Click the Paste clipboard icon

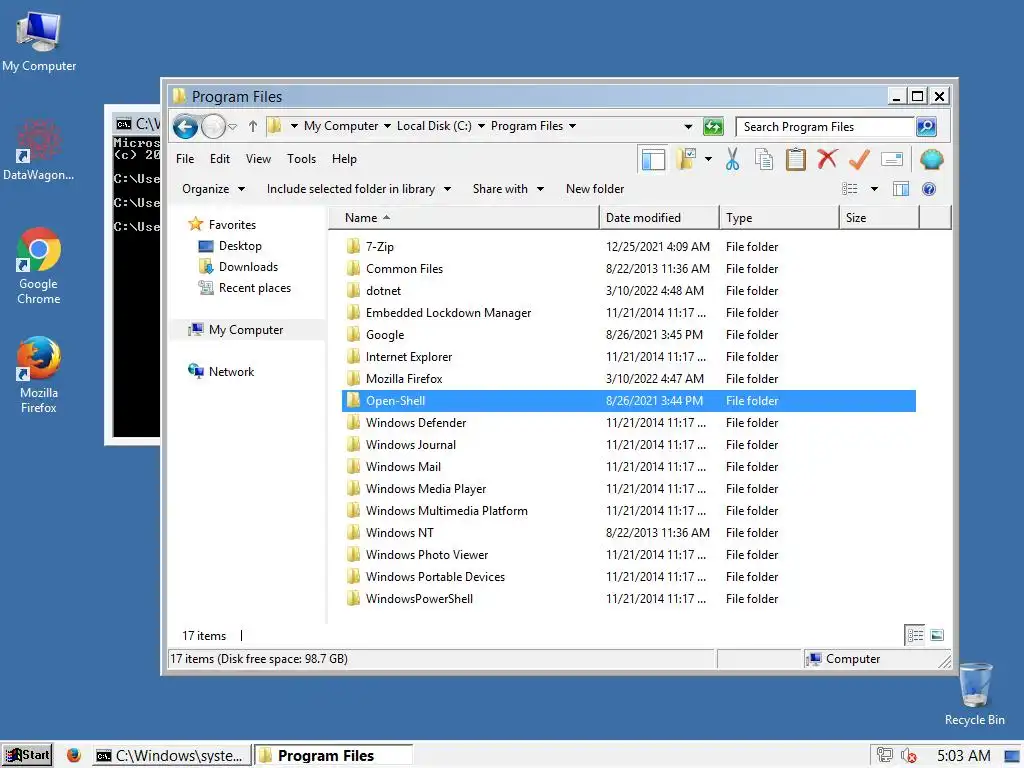click(x=795, y=159)
